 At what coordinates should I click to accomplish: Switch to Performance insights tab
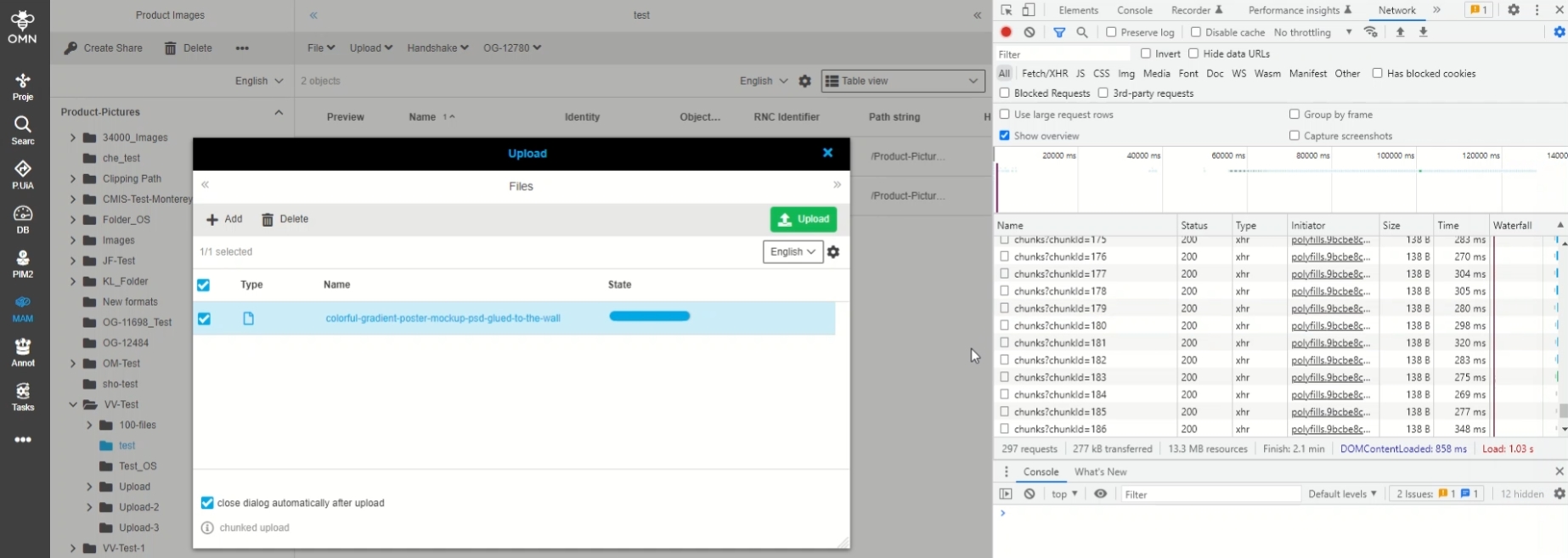point(1300,10)
